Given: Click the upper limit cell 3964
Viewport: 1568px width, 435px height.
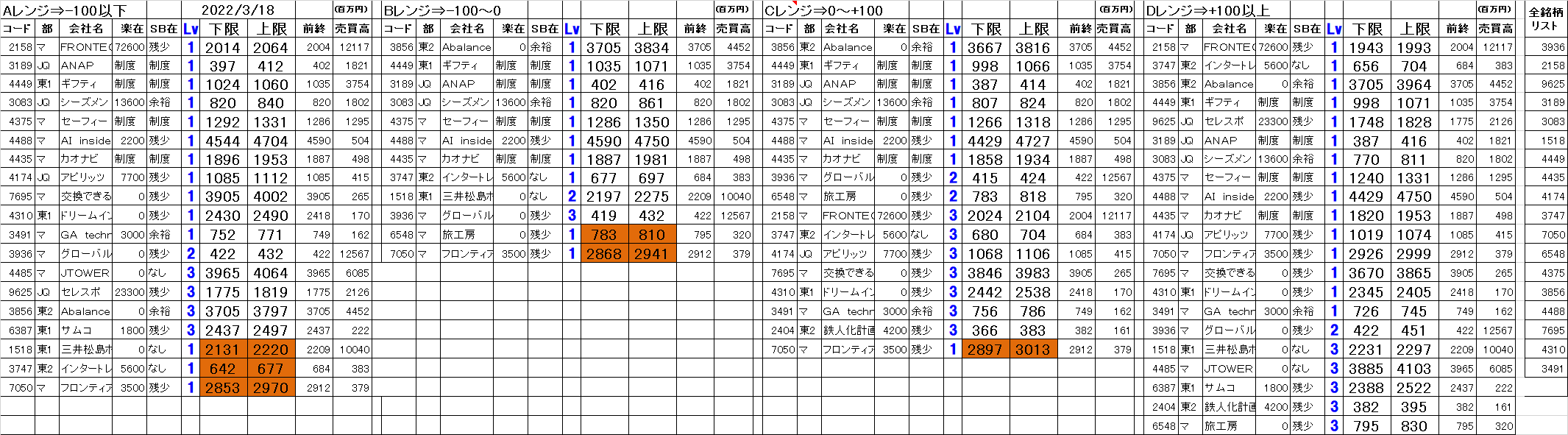Looking at the screenshot, I should click(1414, 85).
